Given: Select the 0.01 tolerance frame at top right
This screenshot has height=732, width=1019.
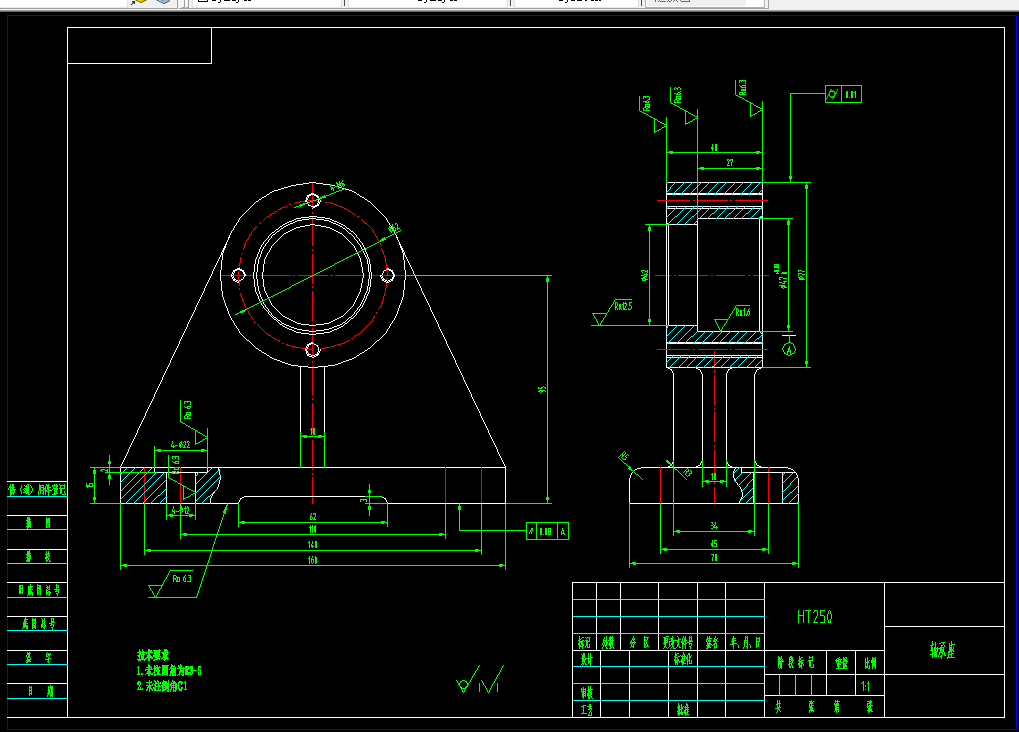Looking at the screenshot, I should click(844, 94).
